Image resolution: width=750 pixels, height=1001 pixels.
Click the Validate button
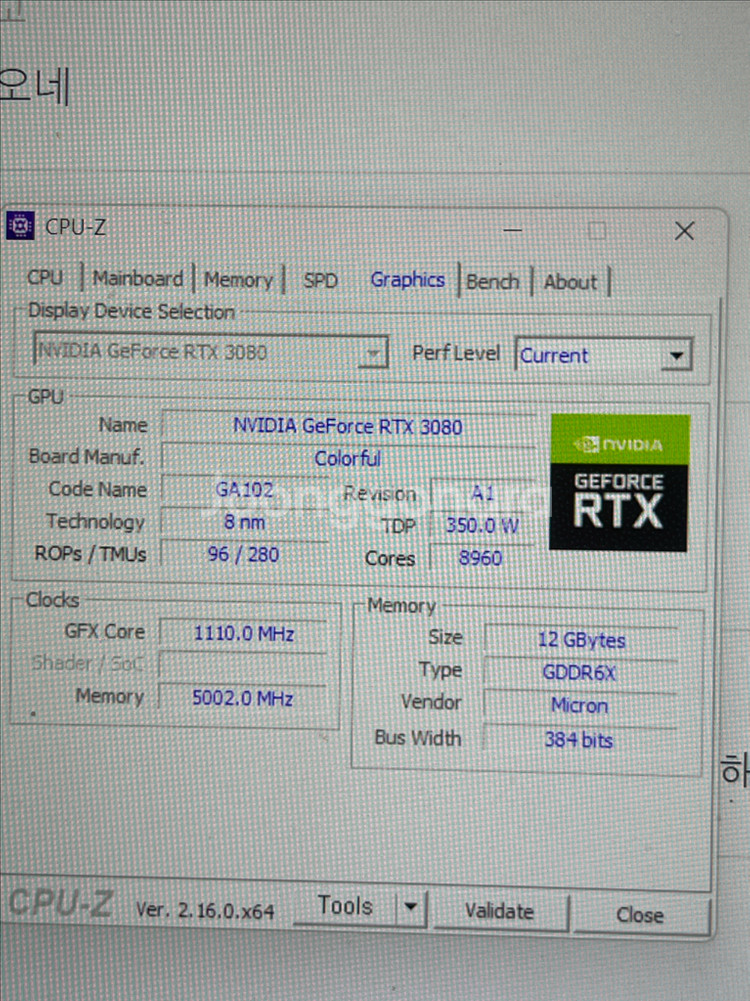(x=499, y=911)
